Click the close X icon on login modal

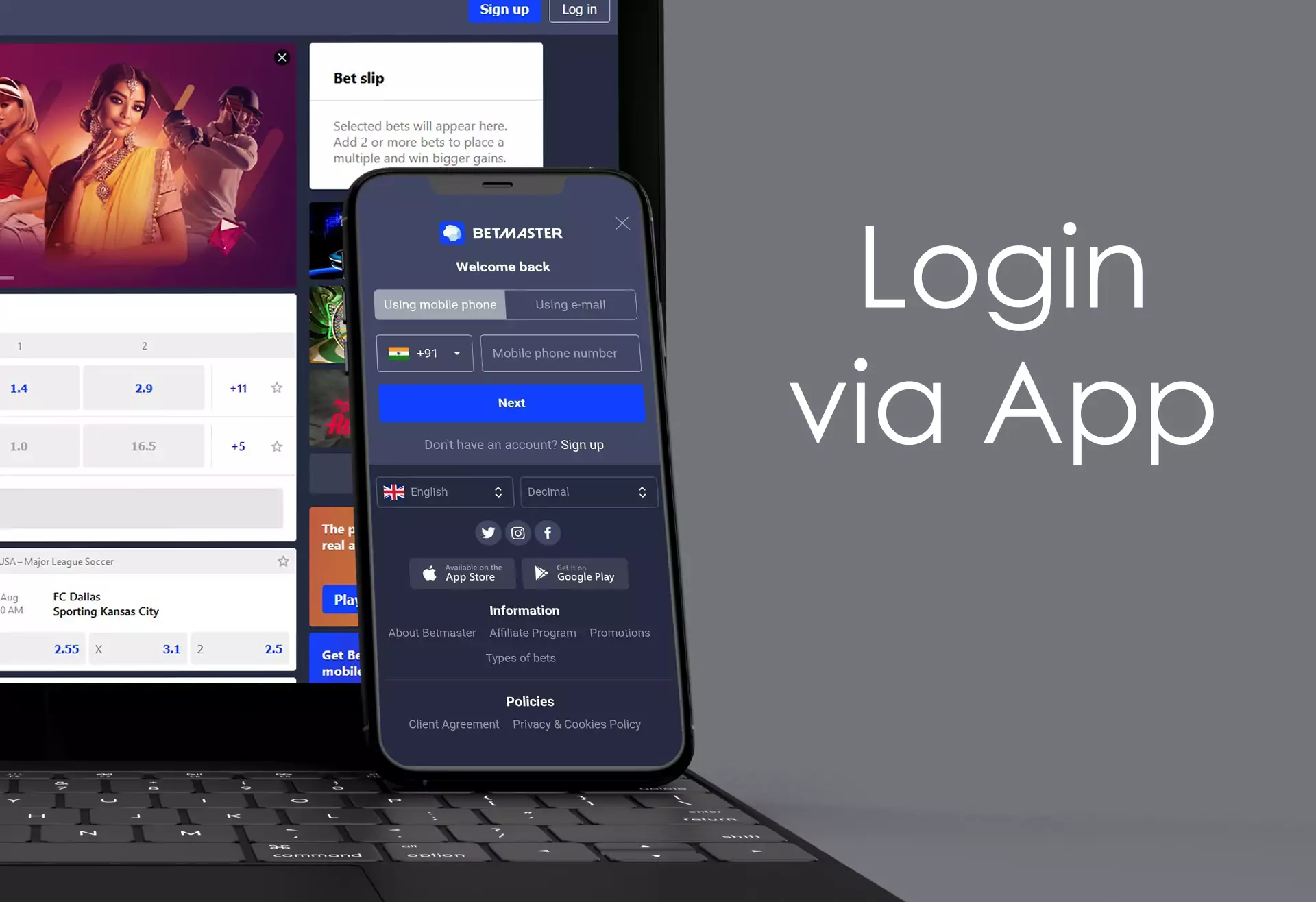[x=622, y=222]
